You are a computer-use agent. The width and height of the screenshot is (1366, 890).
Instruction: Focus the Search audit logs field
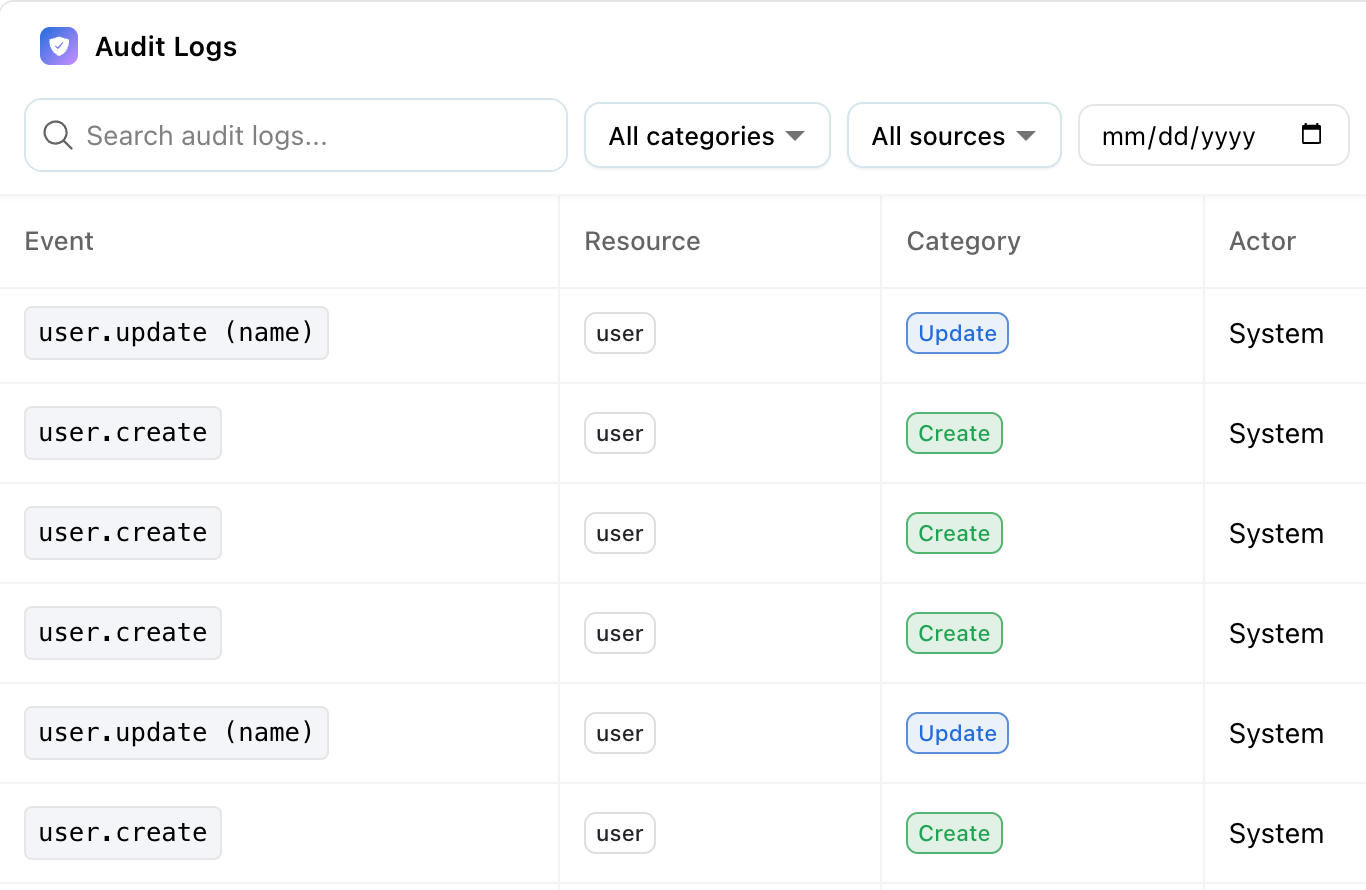(310, 136)
